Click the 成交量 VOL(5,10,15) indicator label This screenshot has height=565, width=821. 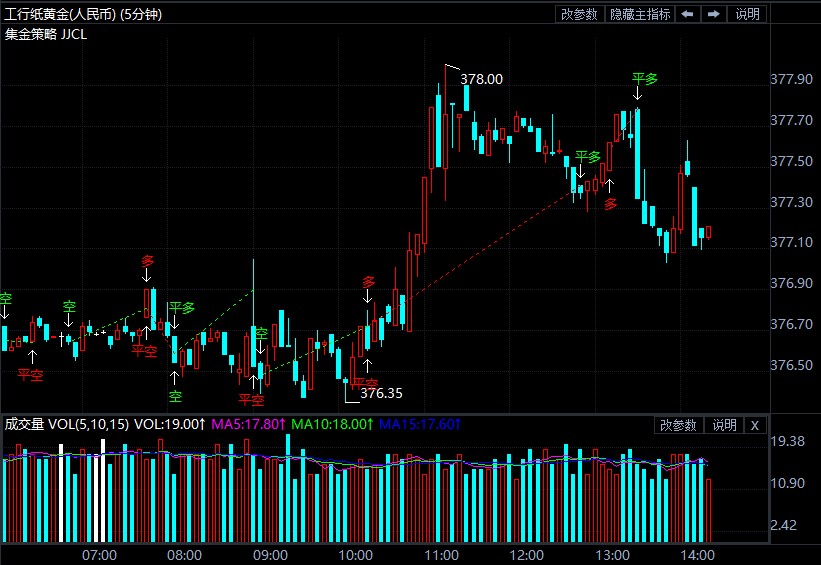66,425
